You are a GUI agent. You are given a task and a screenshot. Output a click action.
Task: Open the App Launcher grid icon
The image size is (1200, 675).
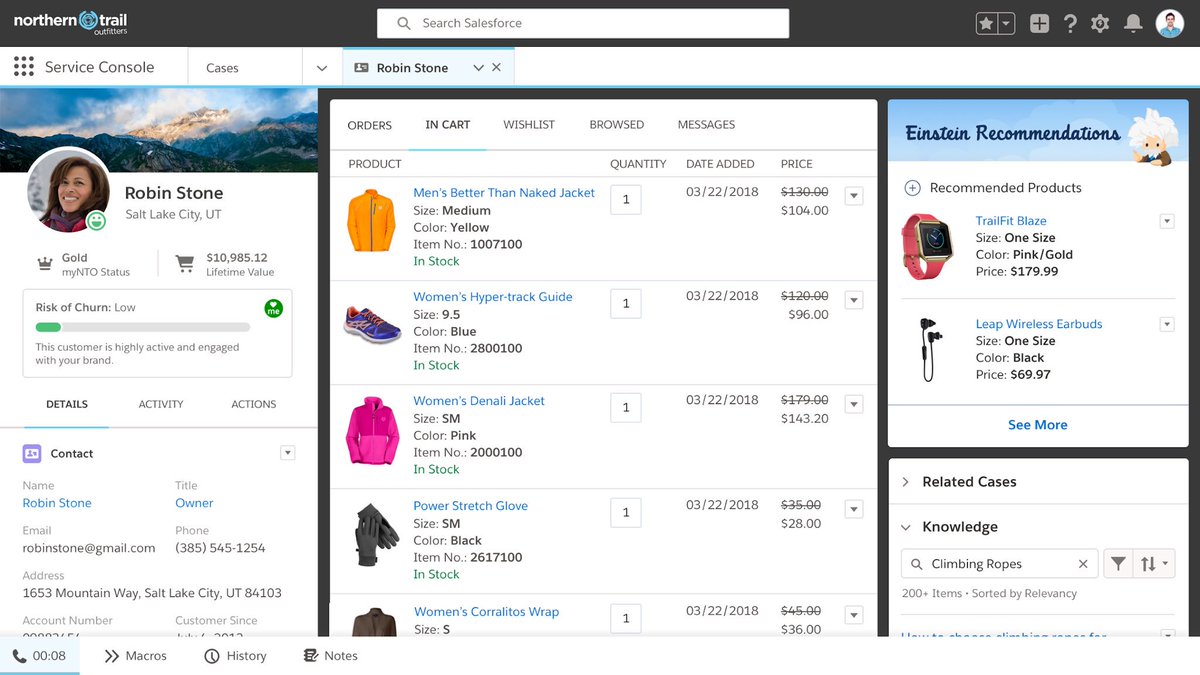[23, 67]
